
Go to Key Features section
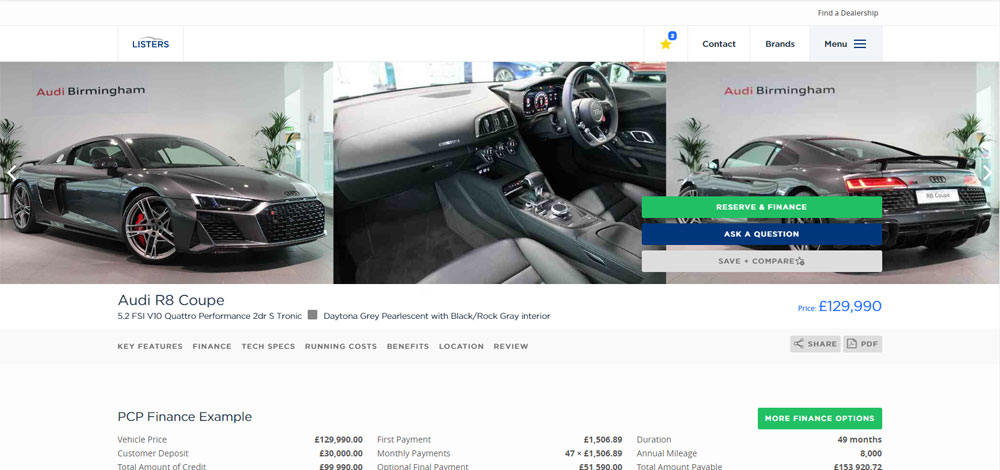(150, 347)
